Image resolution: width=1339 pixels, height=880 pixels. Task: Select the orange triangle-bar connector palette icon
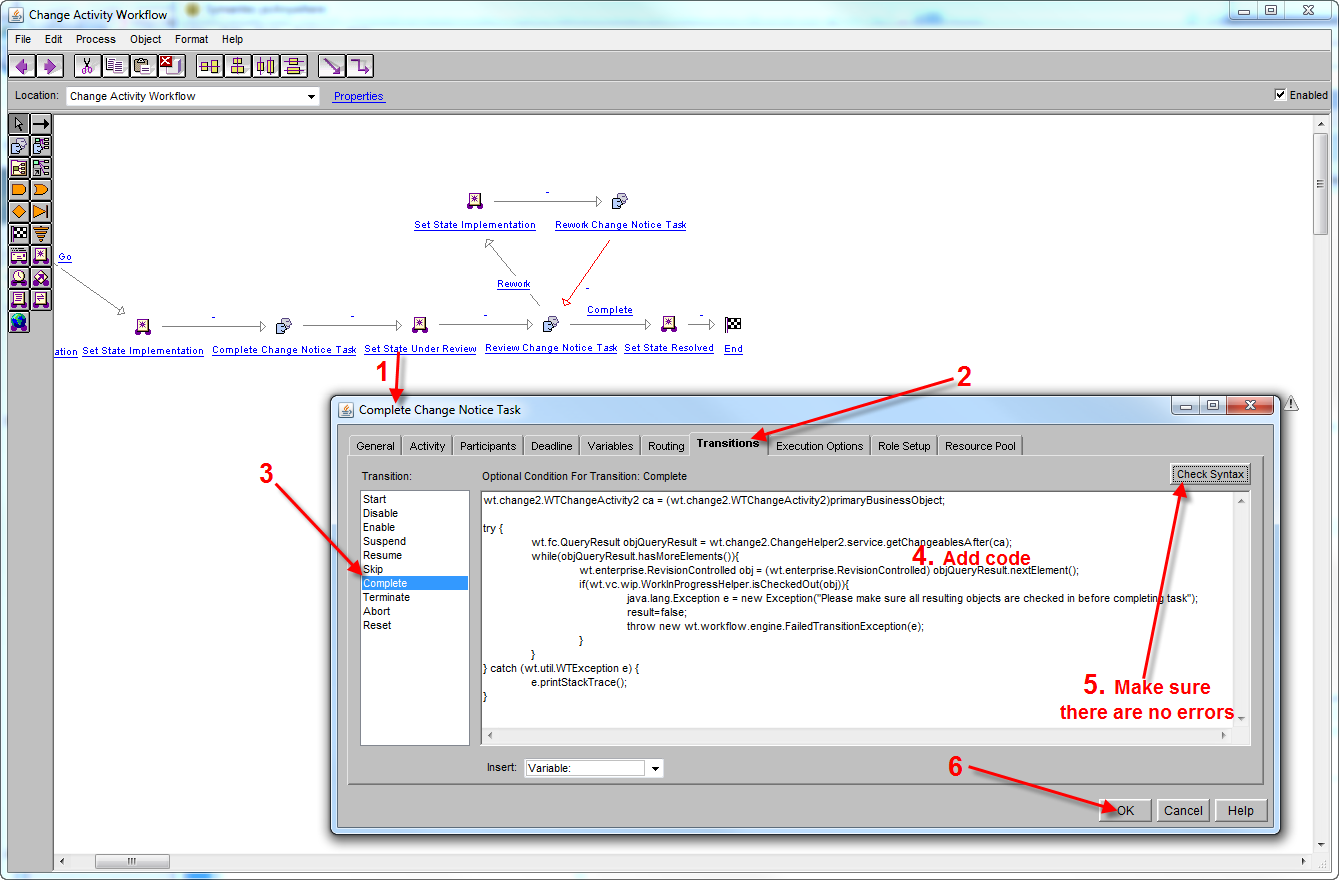[x=41, y=212]
